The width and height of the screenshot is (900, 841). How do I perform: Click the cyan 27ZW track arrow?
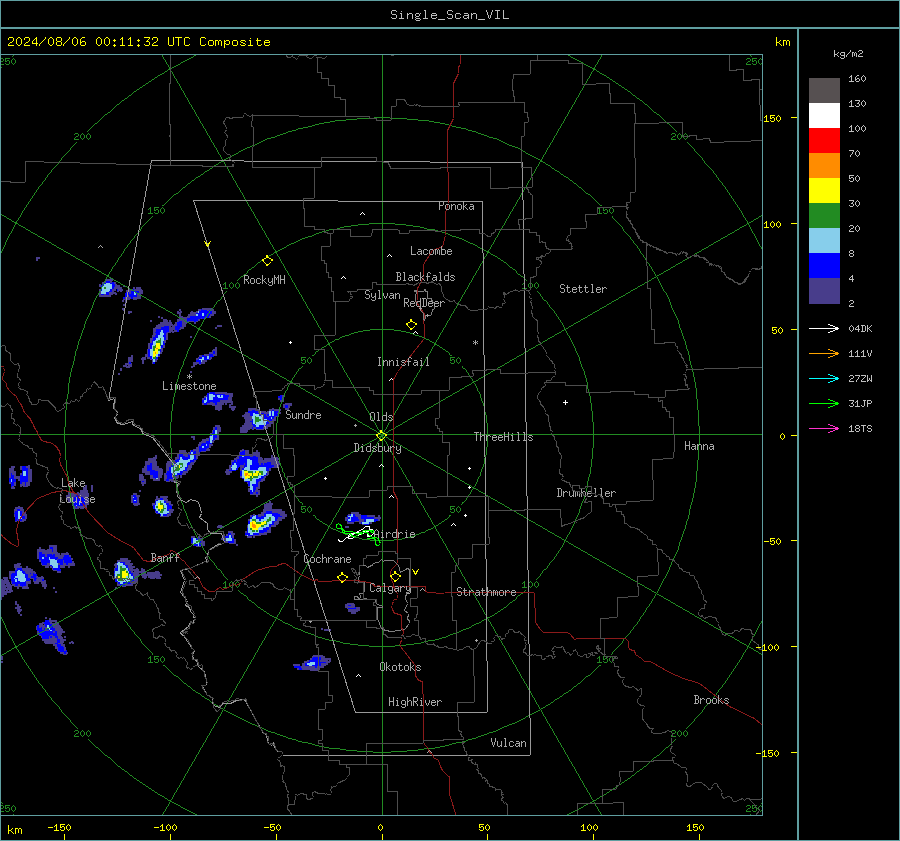pos(824,379)
